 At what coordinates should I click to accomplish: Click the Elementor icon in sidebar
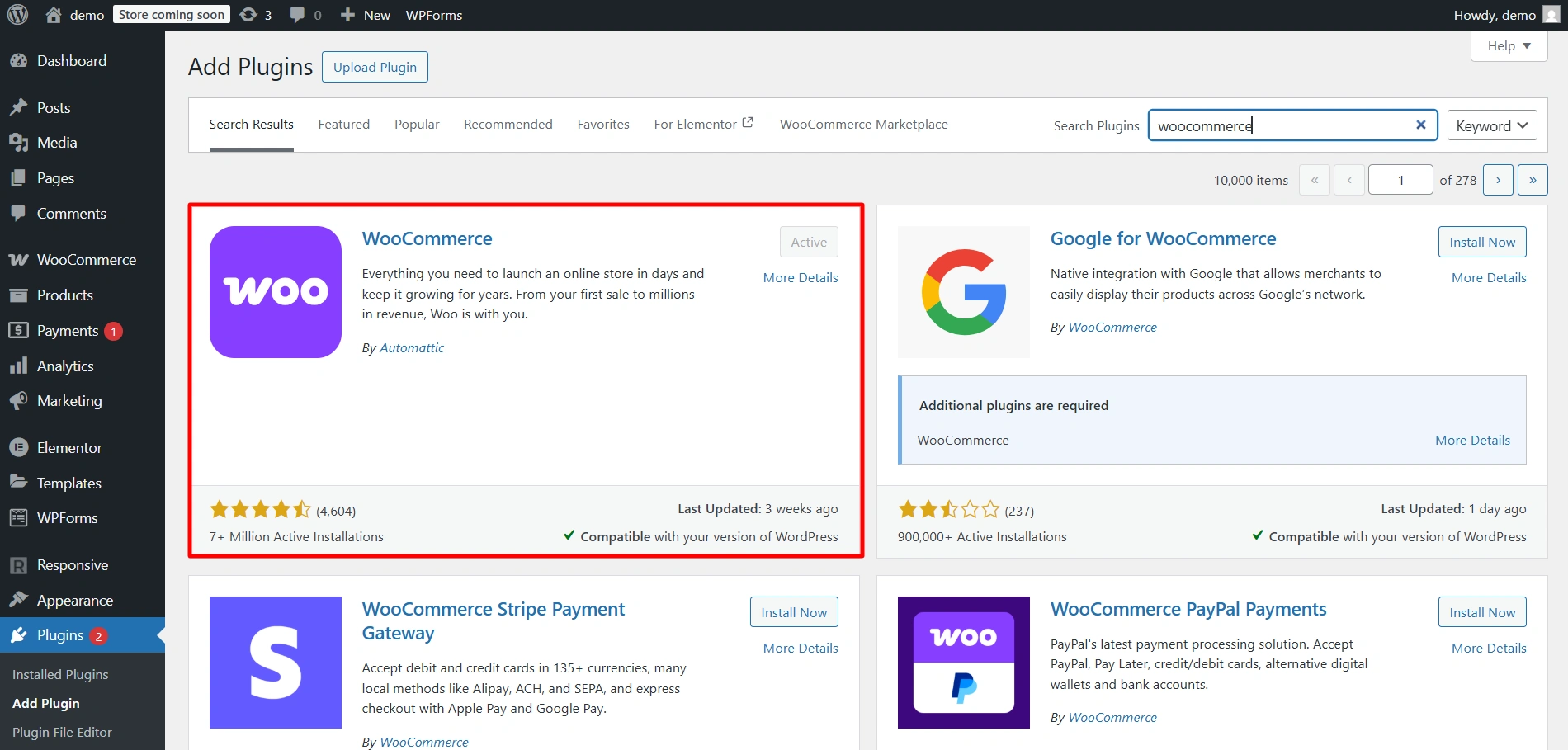18,448
